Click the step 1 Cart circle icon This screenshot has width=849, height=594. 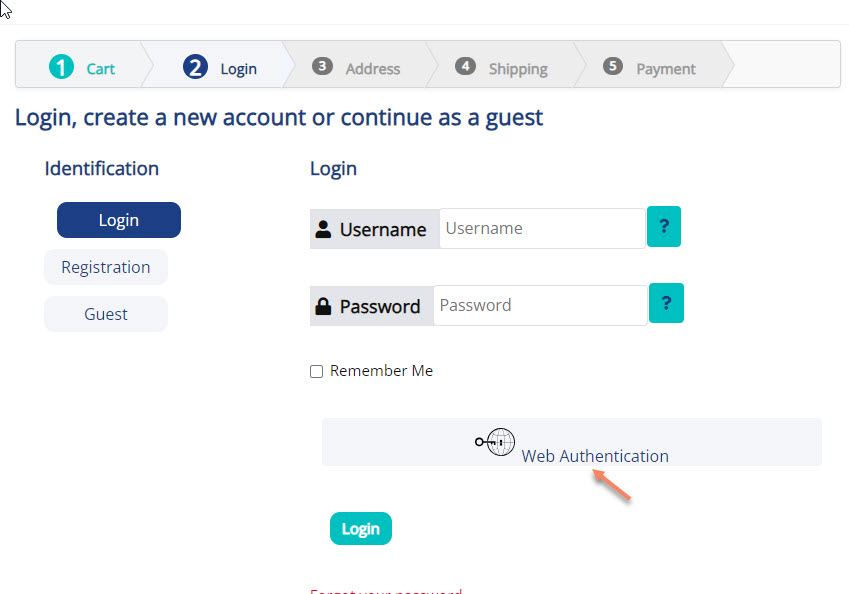point(62,67)
